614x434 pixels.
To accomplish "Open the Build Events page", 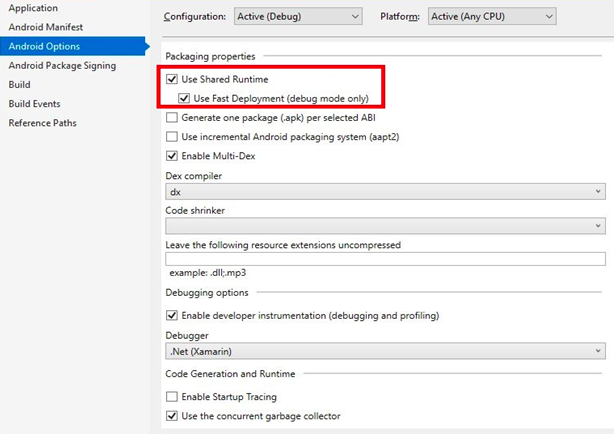I will (34, 103).
